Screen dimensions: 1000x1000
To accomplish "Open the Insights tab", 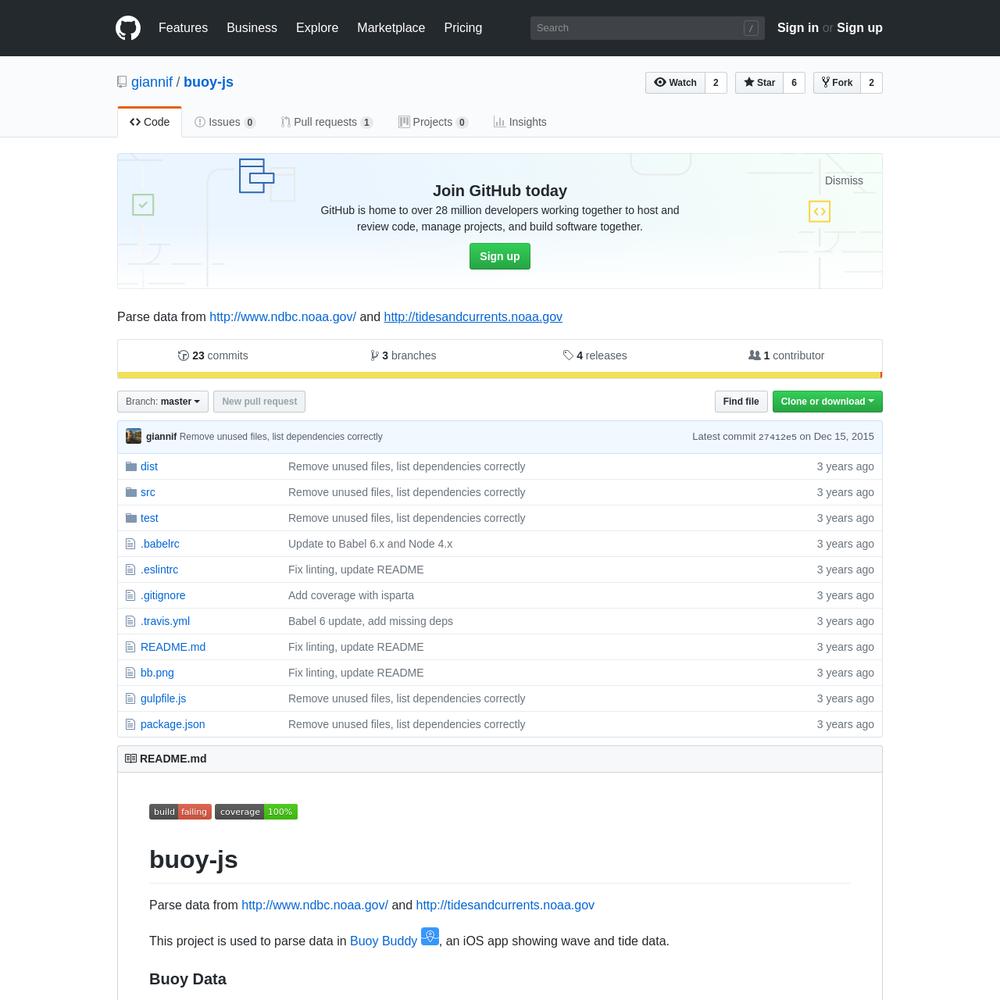I will (520, 122).
